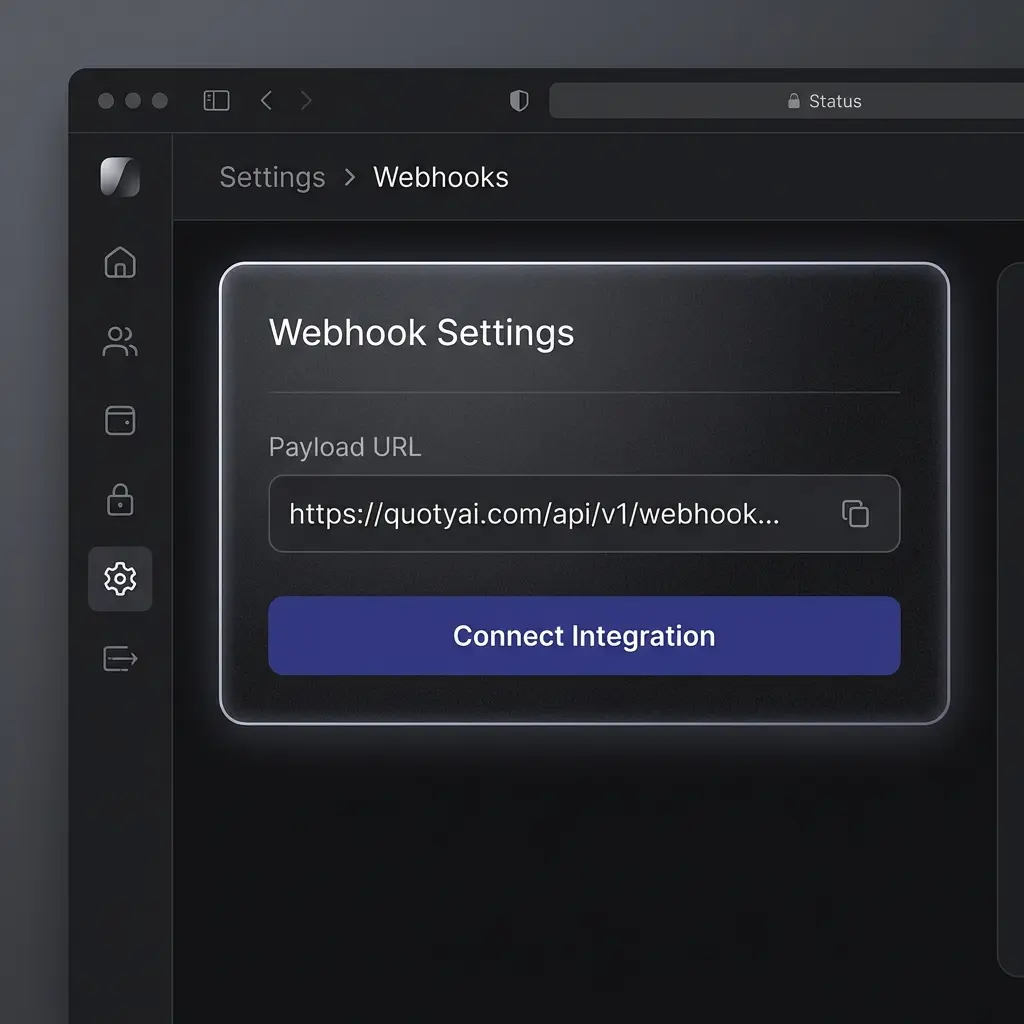Screen dimensions: 1024x1024
Task: Open the shield privacy report icon
Action: (x=518, y=101)
